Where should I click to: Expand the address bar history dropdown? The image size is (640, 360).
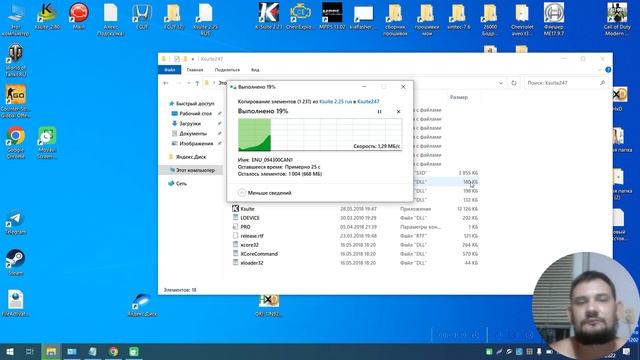coord(501,83)
